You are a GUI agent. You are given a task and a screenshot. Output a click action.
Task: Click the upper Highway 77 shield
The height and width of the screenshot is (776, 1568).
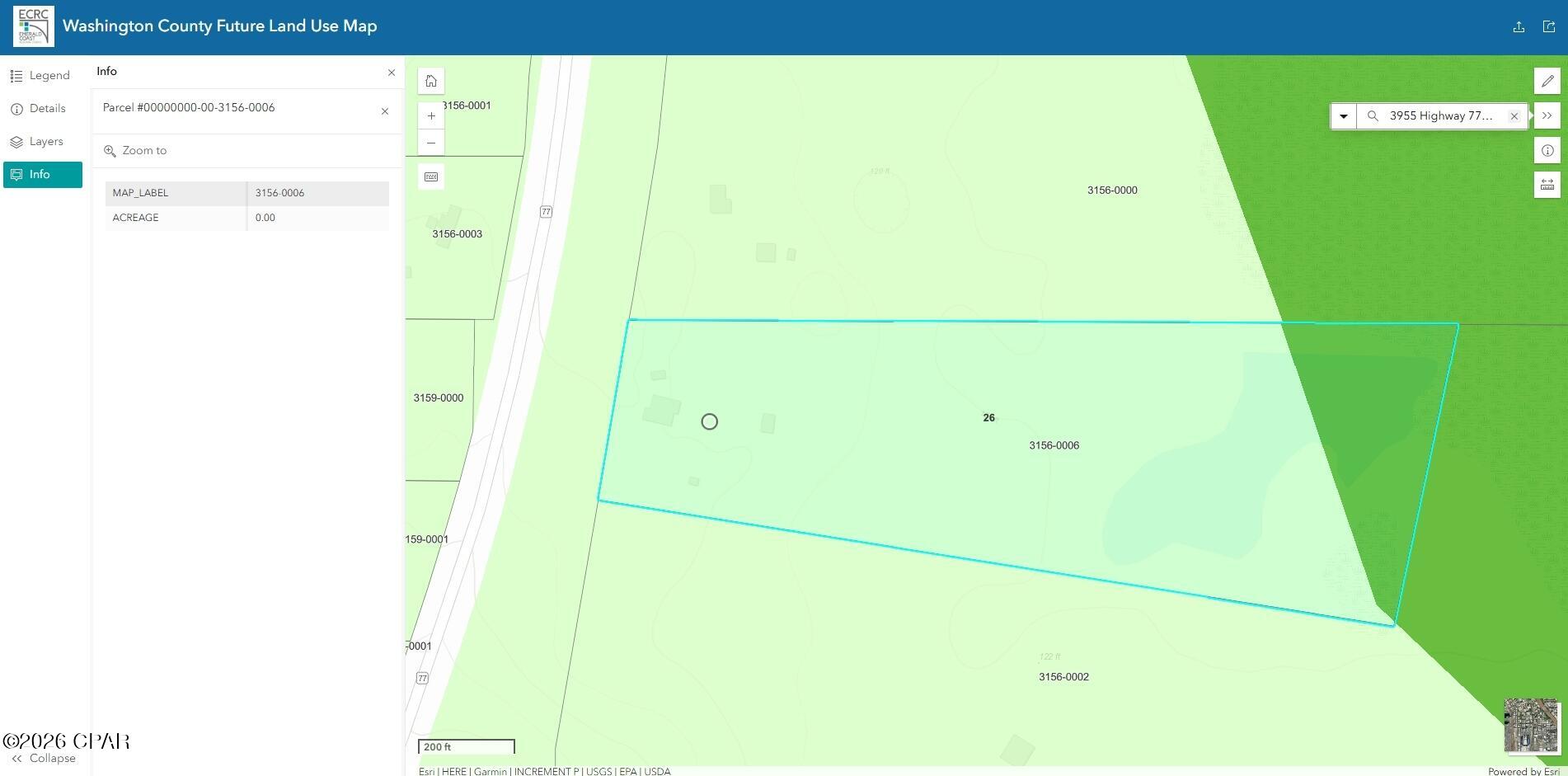(x=546, y=212)
